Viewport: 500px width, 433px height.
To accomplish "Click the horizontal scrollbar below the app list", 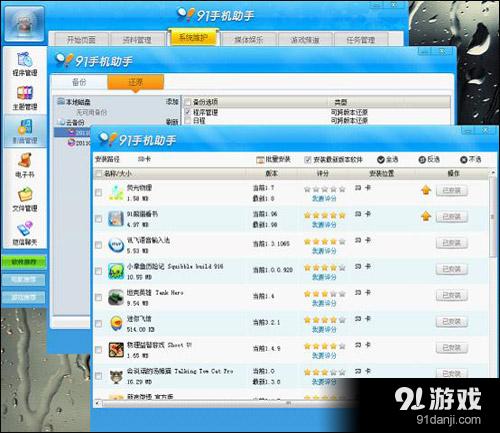I will (x=288, y=403).
